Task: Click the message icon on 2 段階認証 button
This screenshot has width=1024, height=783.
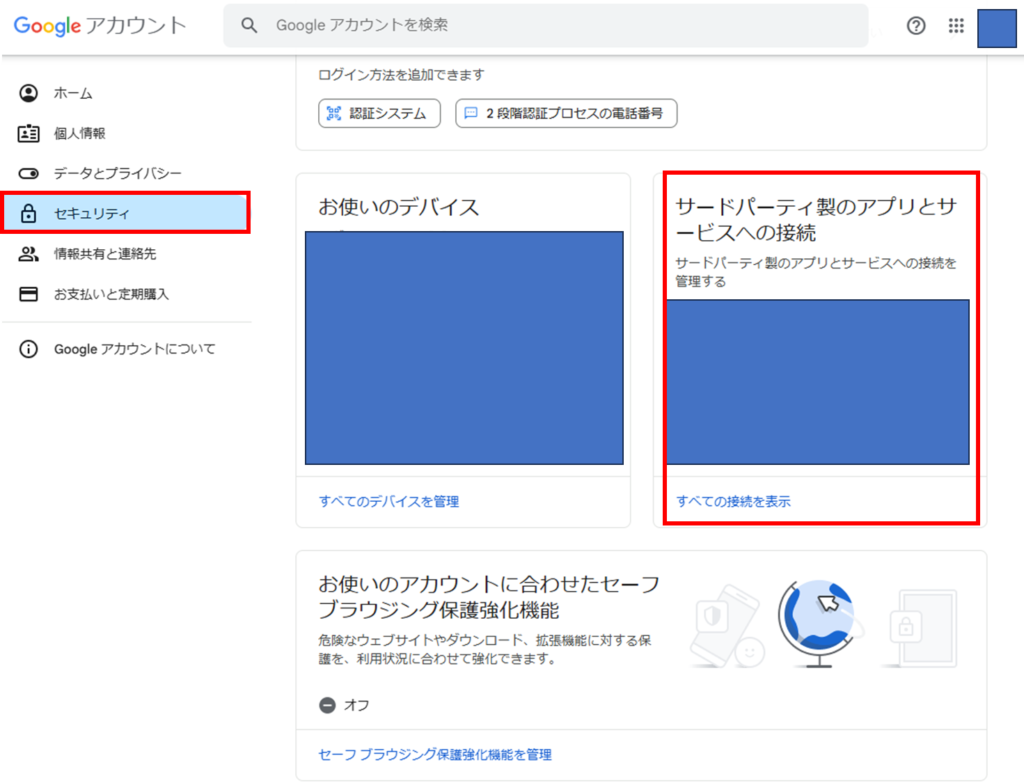Action: click(470, 114)
